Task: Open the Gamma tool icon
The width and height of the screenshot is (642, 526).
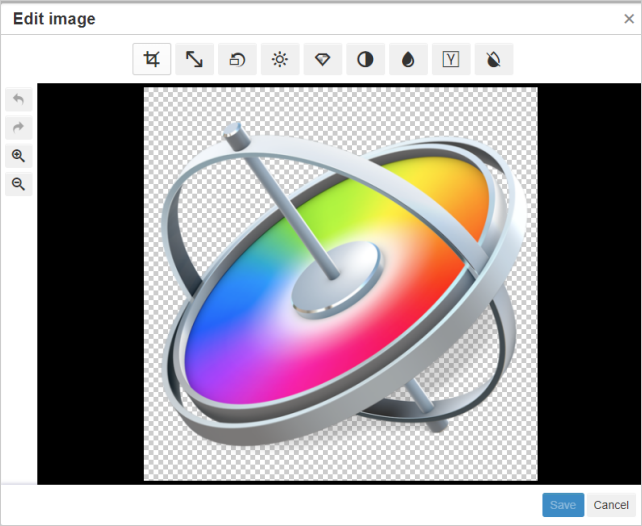Action: pyautogui.click(x=451, y=59)
